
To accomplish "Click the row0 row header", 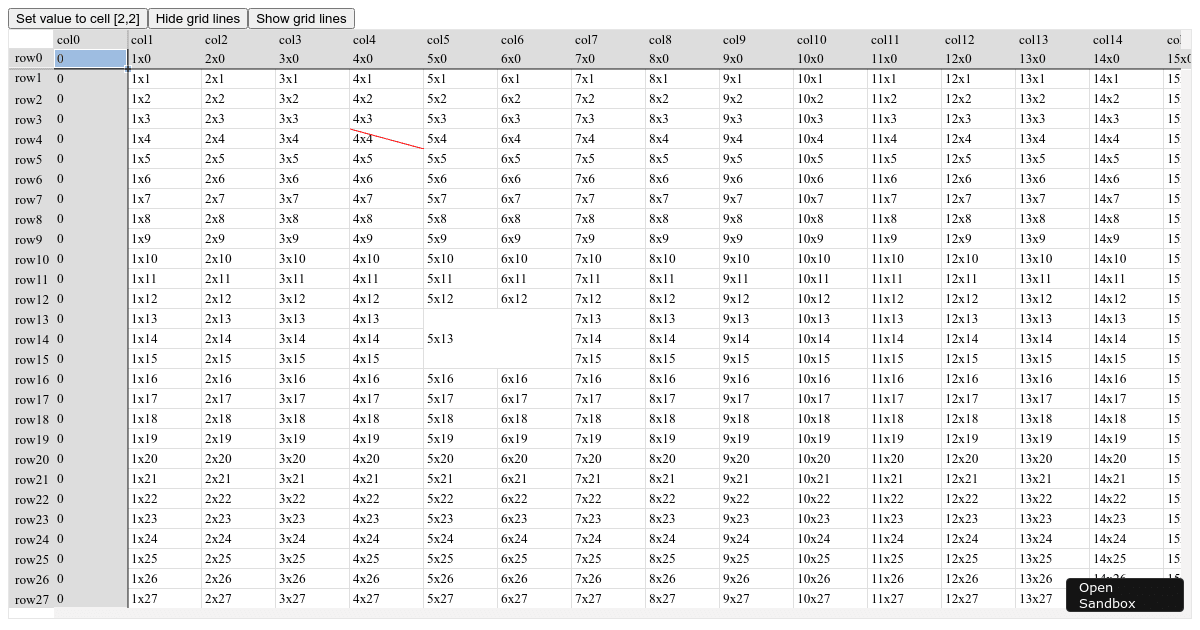I will coord(31,59).
